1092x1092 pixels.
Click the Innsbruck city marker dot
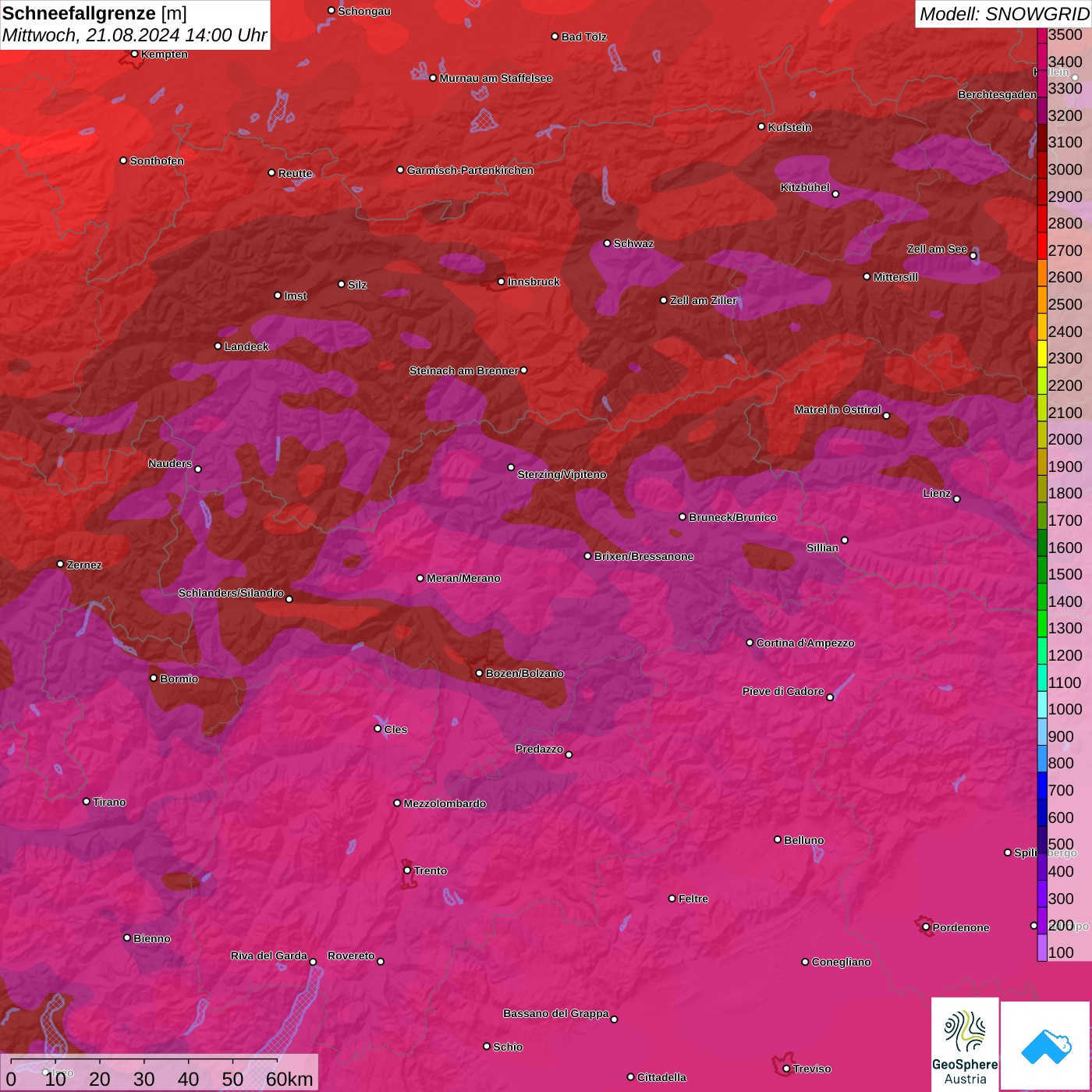click(x=502, y=282)
